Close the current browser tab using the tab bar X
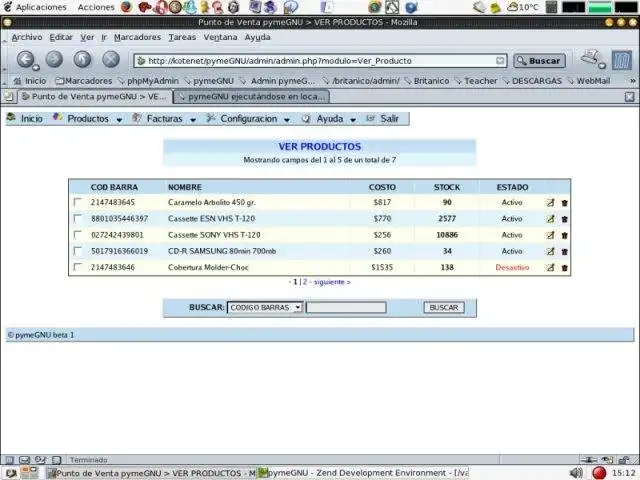640x480 pixels. [629, 97]
